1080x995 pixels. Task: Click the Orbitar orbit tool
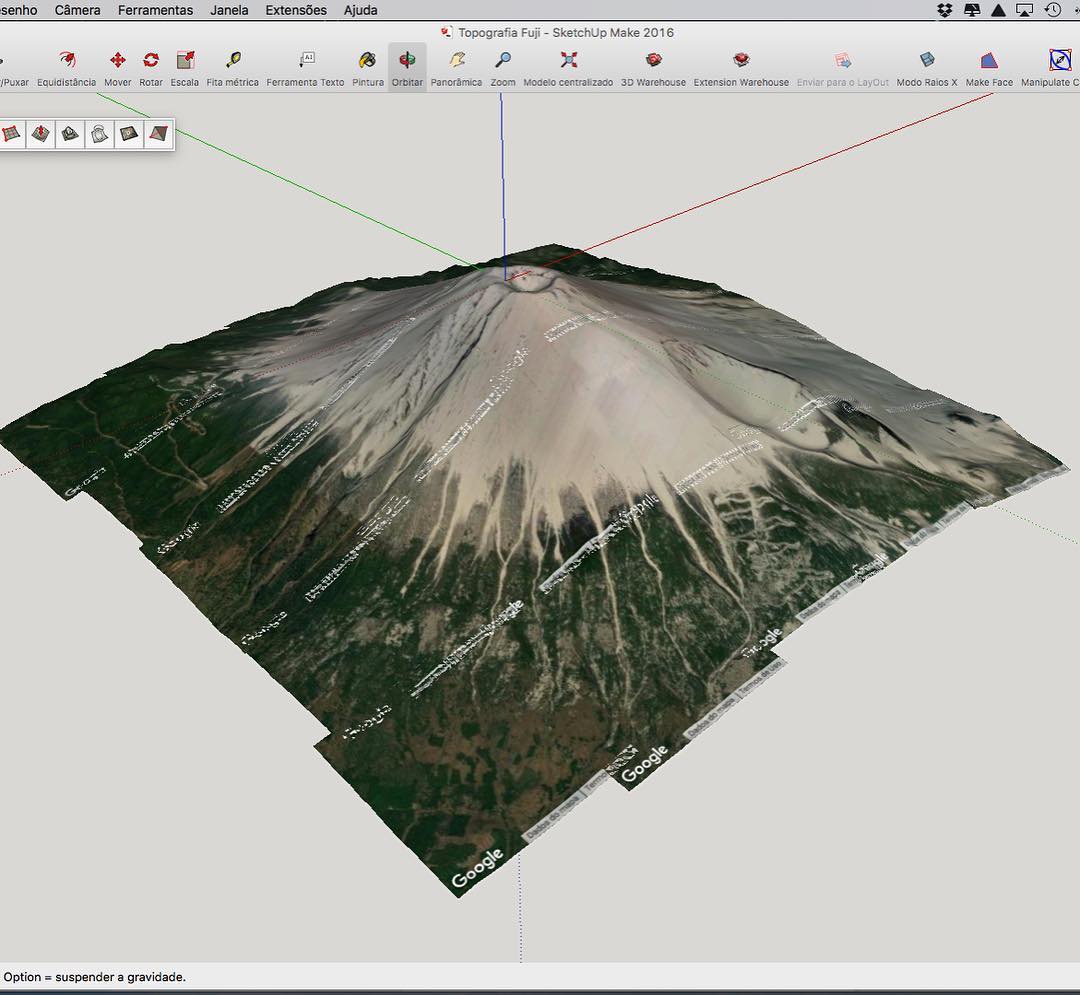coord(407,61)
